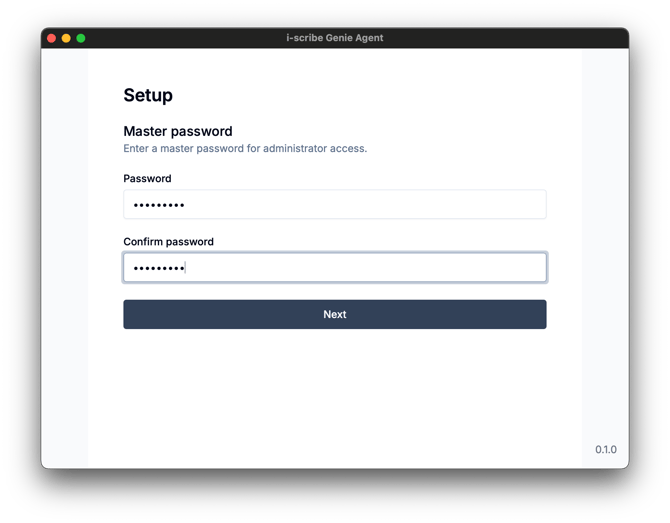The width and height of the screenshot is (670, 523).
Task: Click the administrator access description text
Action: click(x=245, y=148)
